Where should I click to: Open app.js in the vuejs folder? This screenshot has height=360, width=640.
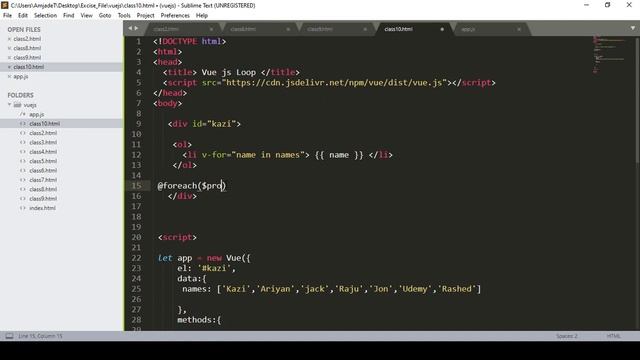[37, 115]
